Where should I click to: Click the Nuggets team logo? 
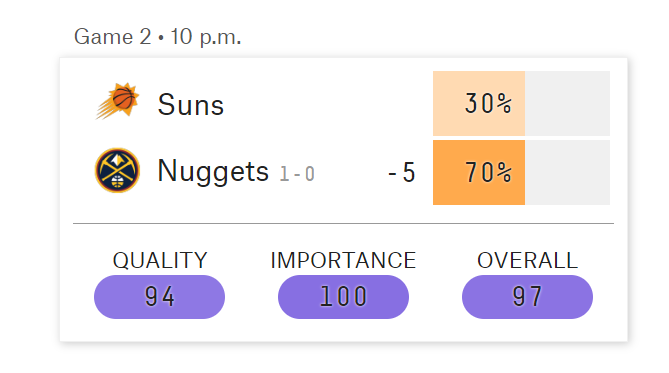pyautogui.click(x=117, y=170)
